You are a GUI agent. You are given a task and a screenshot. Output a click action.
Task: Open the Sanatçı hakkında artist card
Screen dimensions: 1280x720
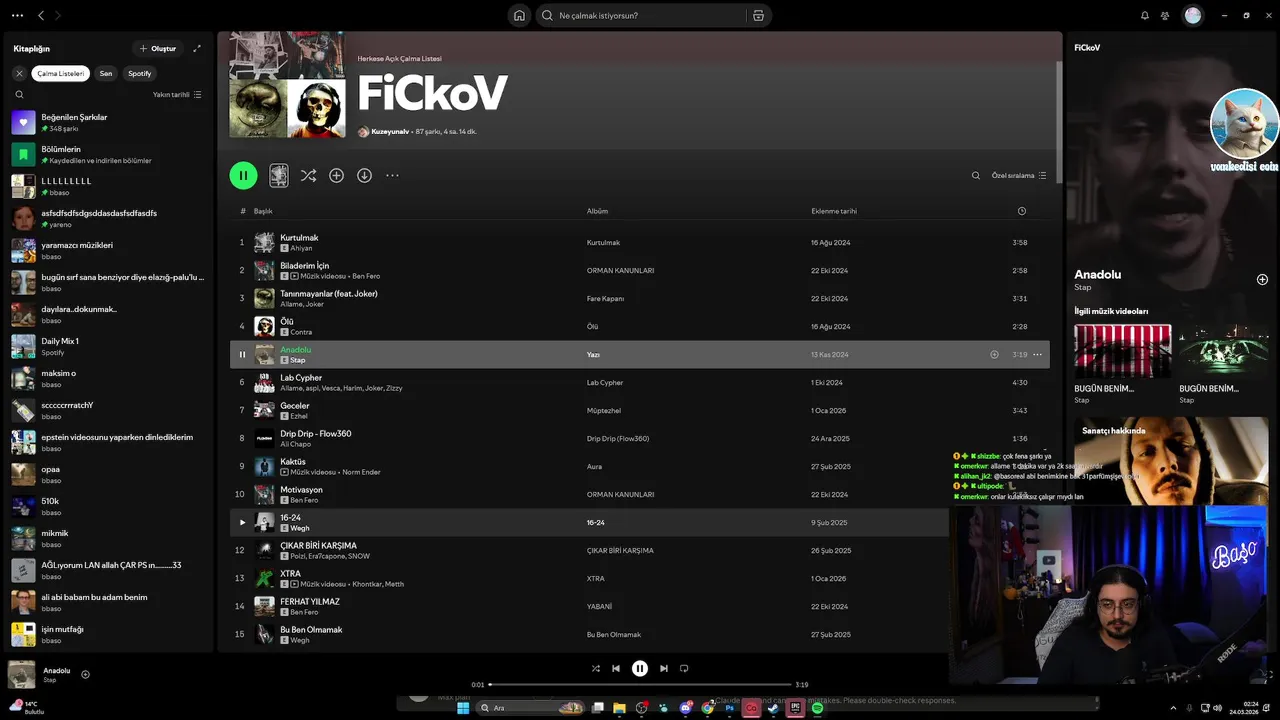(x=1170, y=460)
